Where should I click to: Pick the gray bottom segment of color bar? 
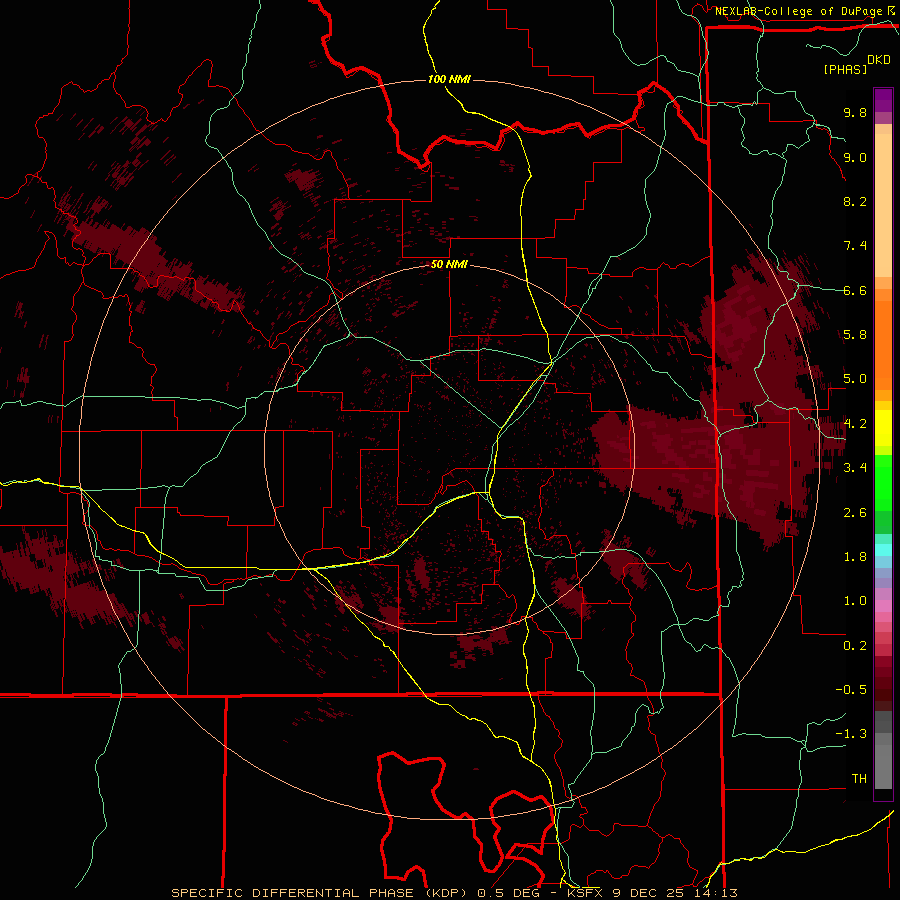click(883, 766)
